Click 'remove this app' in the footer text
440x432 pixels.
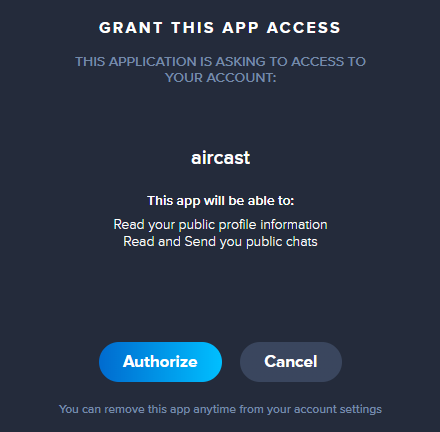click(x=147, y=409)
